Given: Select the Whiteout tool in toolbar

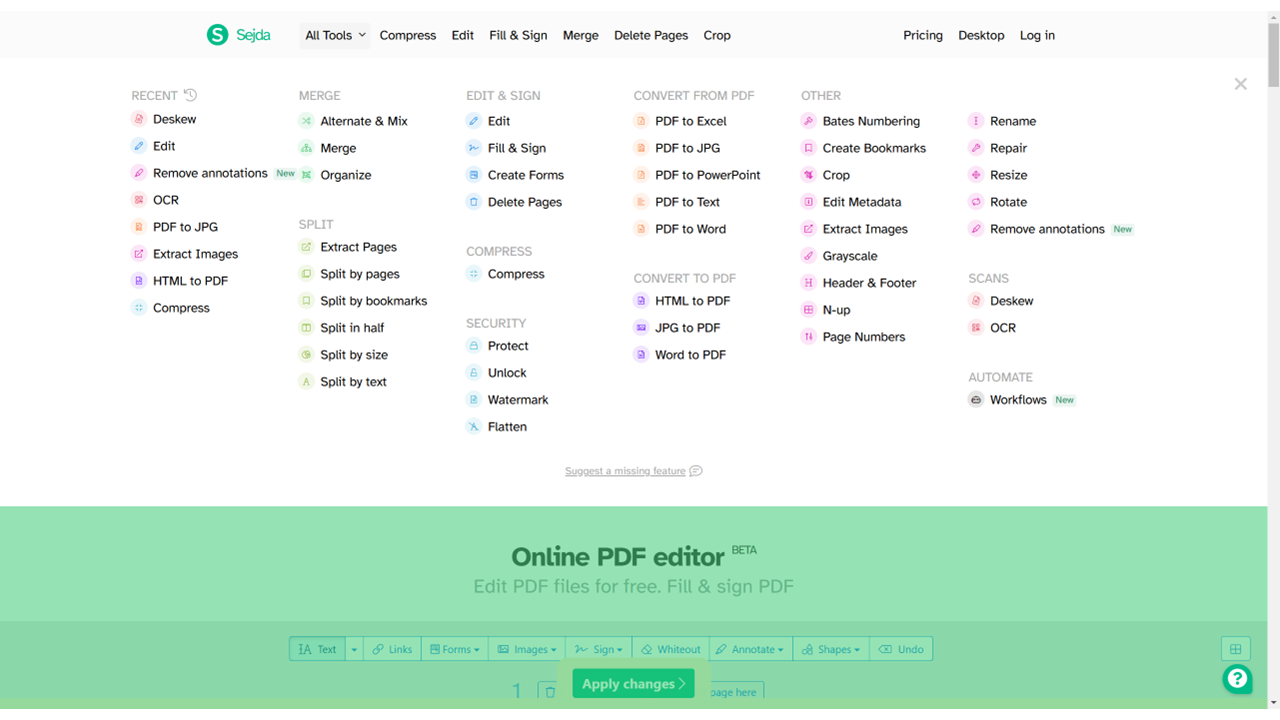Looking at the screenshot, I should (671, 649).
